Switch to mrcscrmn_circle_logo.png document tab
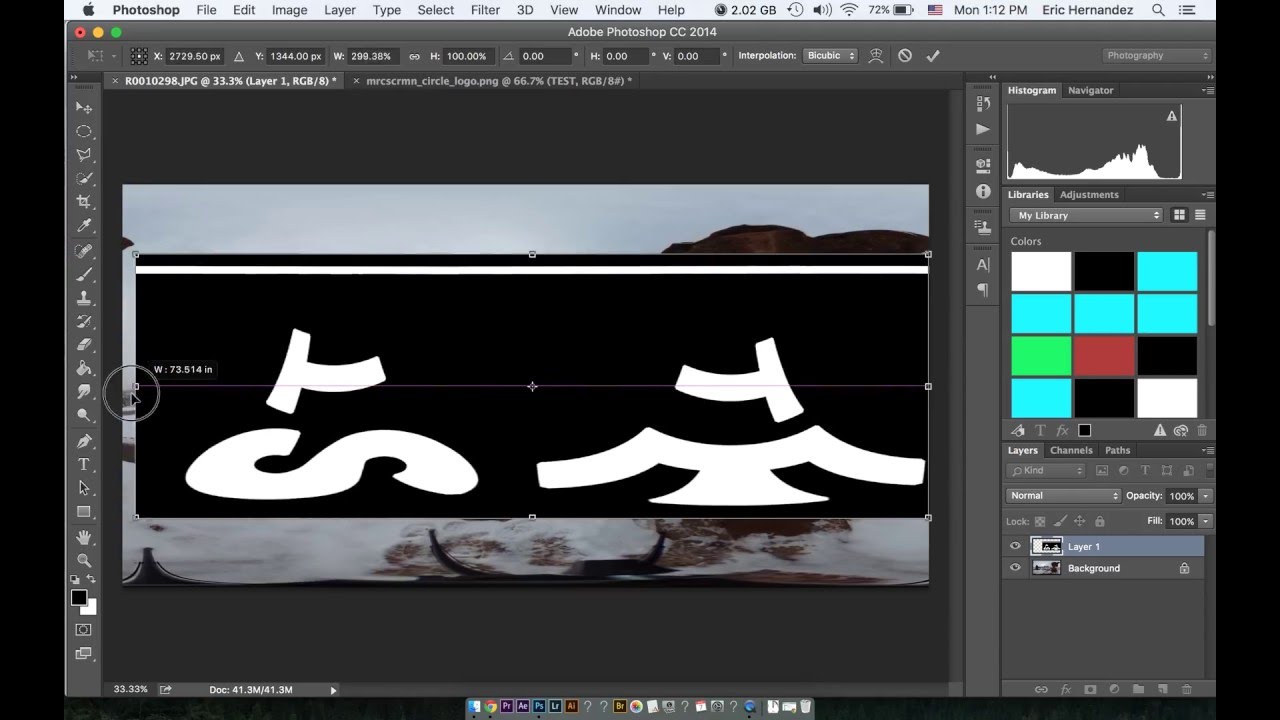This screenshot has height=720, width=1280. click(498, 80)
